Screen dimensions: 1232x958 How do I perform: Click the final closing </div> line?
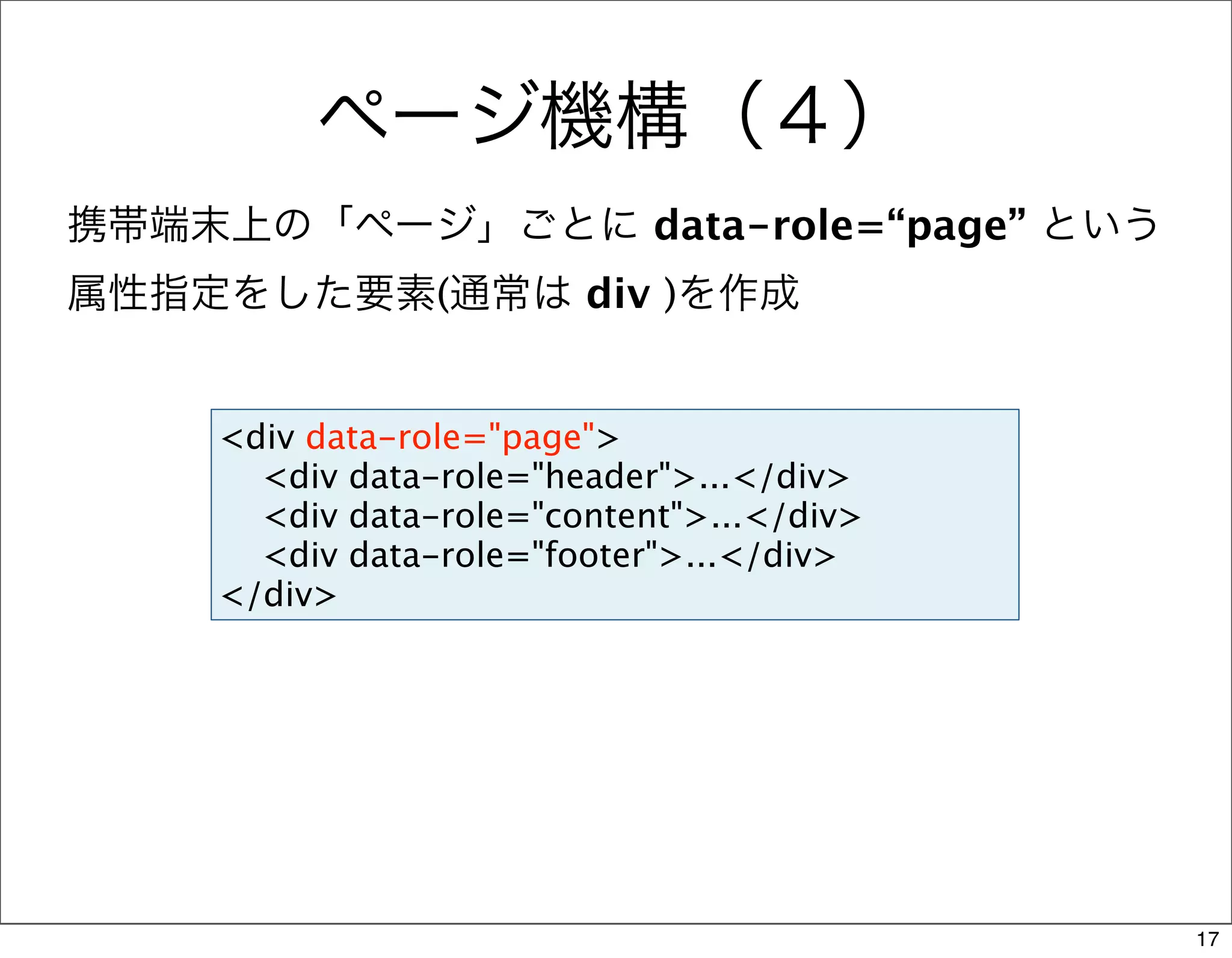tap(279, 595)
